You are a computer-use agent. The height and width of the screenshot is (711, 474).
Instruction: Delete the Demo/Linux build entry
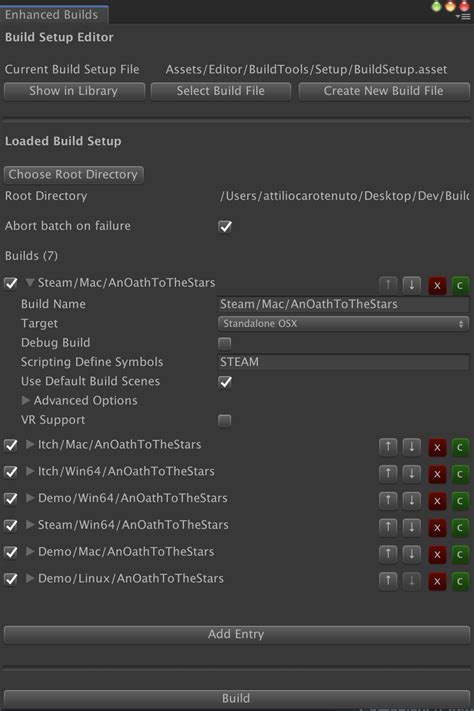[437, 581]
